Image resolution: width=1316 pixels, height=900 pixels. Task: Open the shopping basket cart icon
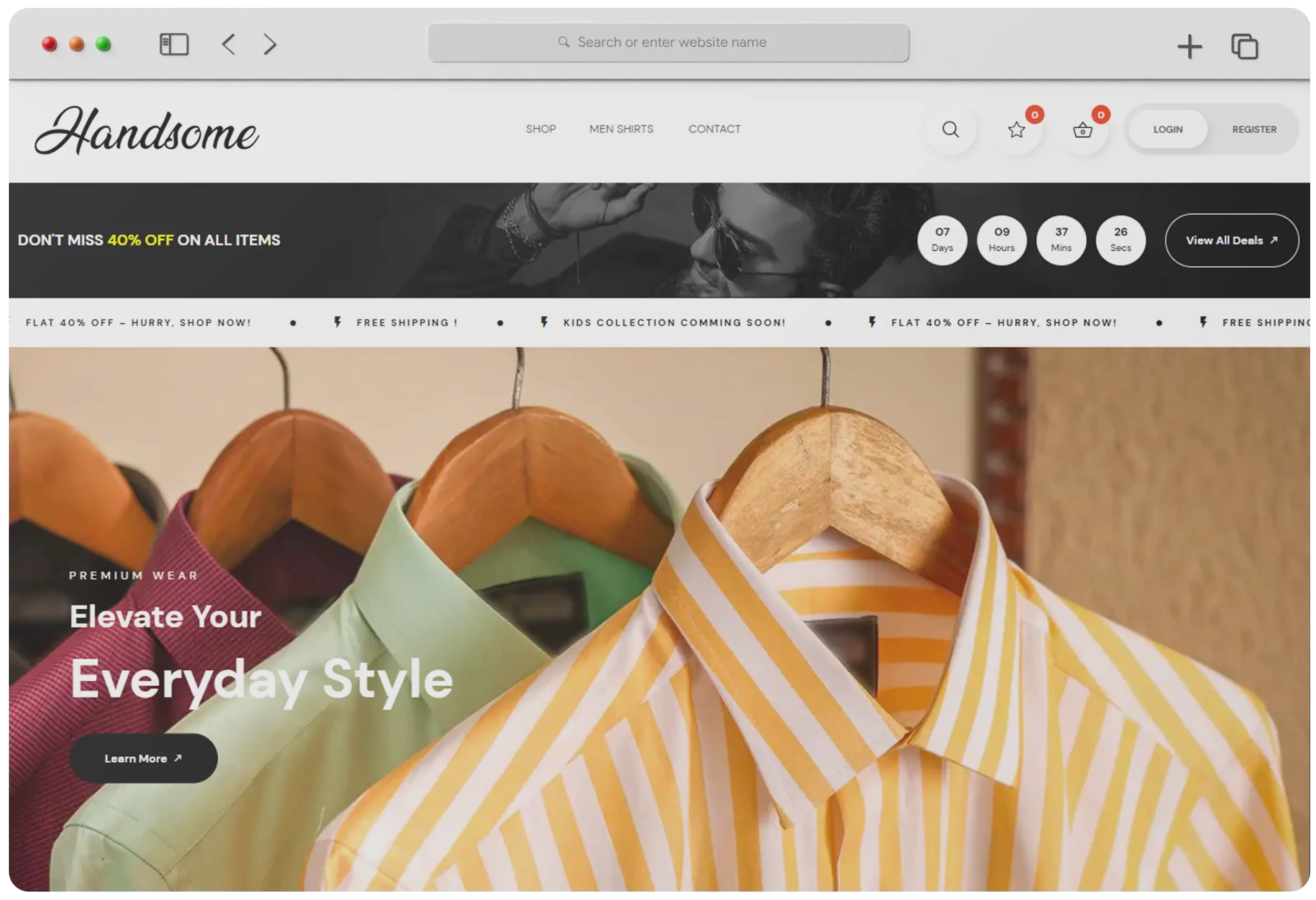tap(1082, 130)
